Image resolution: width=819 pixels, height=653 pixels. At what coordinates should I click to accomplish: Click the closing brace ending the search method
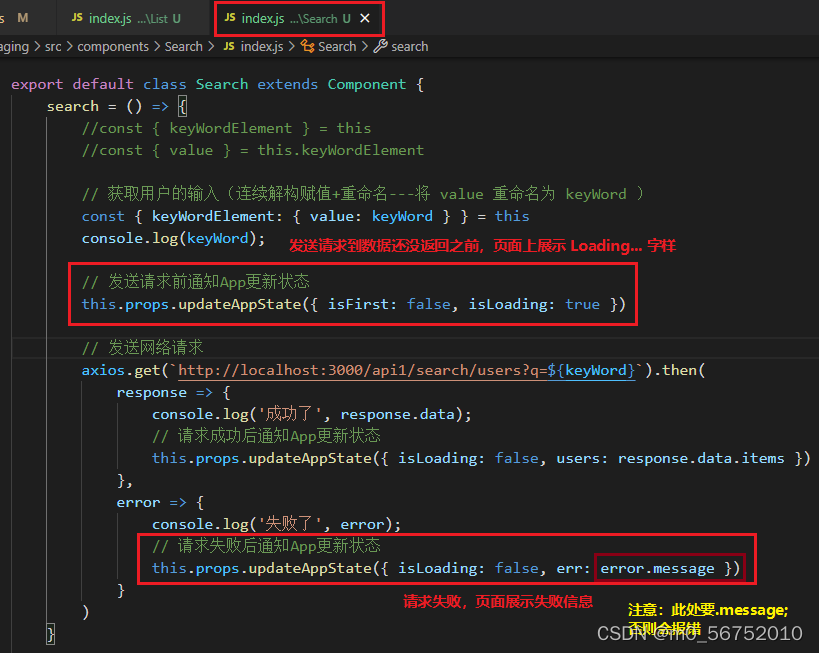pos(51,634)
